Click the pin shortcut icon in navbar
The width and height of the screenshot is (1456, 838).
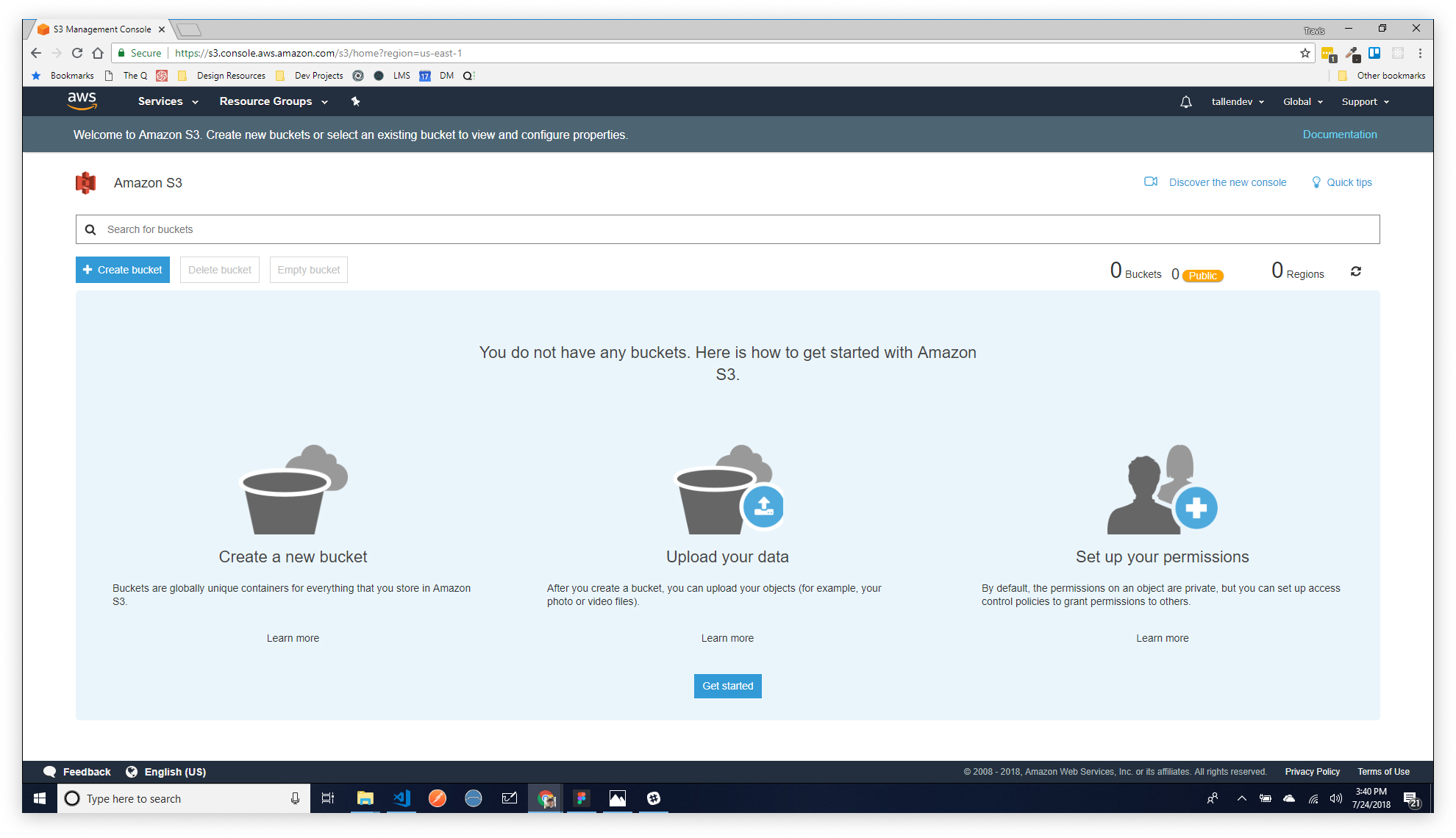coord(356,101)
